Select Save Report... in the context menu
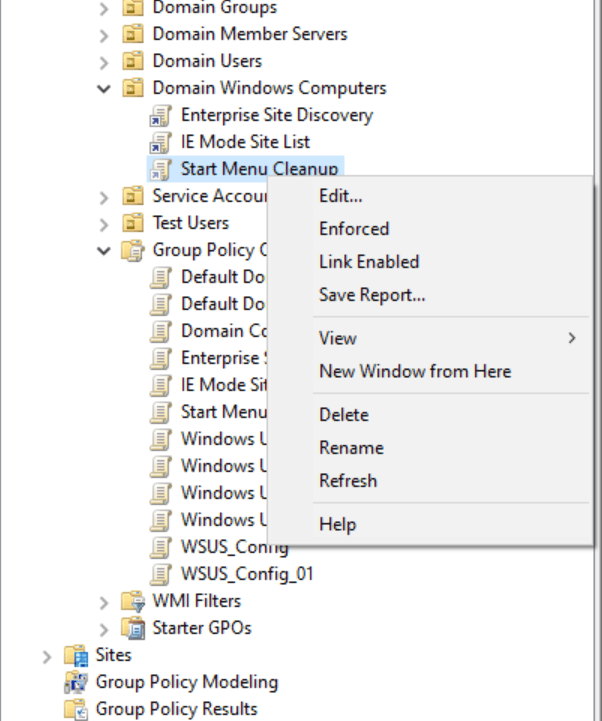The image size is (602, 721). 430,295
